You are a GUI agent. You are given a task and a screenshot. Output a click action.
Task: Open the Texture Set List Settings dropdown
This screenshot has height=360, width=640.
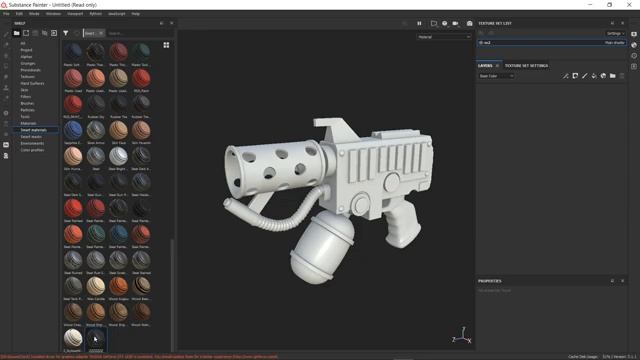616,33
